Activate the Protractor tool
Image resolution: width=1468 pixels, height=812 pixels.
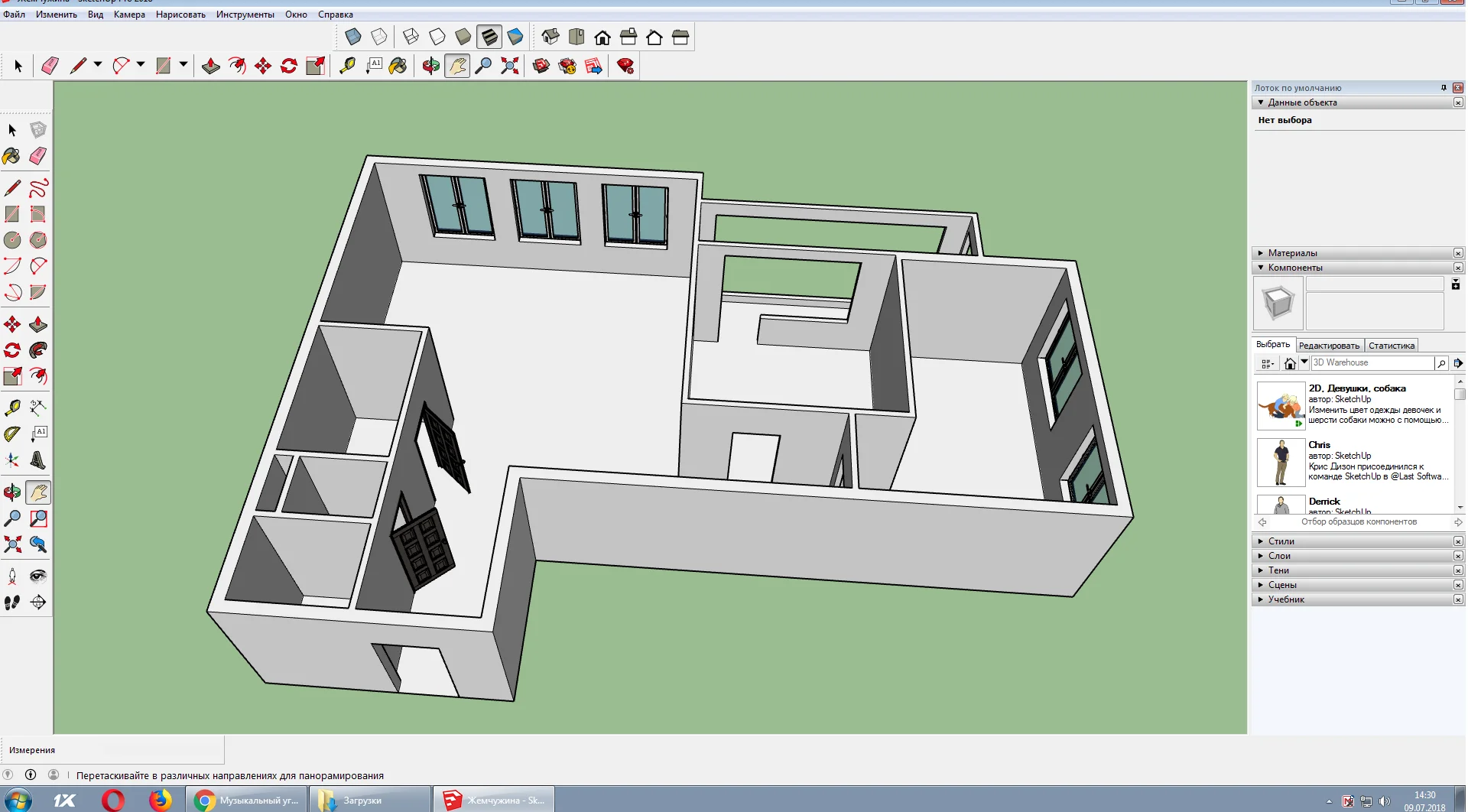click(x=12, y=434)
